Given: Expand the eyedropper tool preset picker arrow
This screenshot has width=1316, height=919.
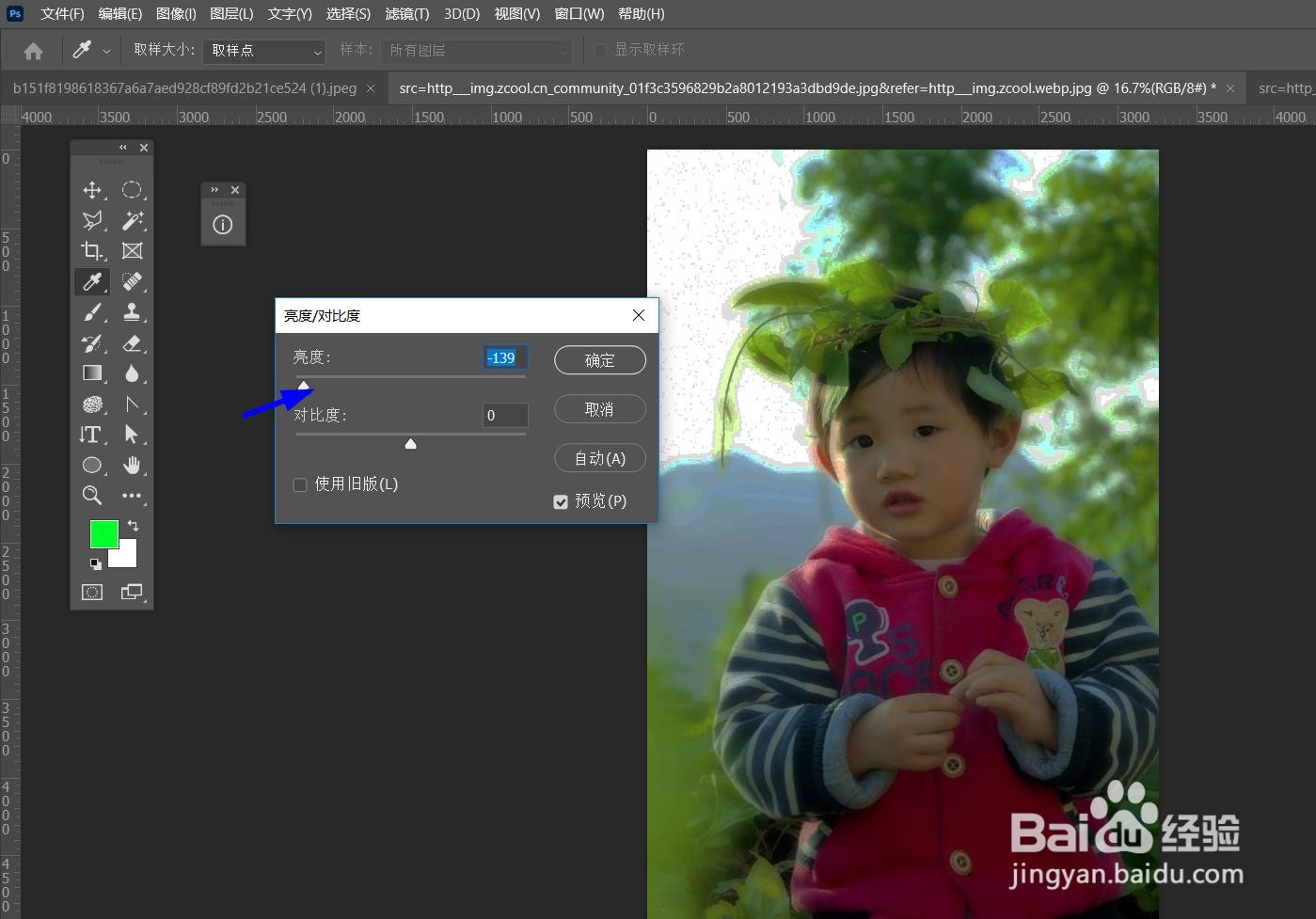Looking at the screenshot, I should (106, 51).
